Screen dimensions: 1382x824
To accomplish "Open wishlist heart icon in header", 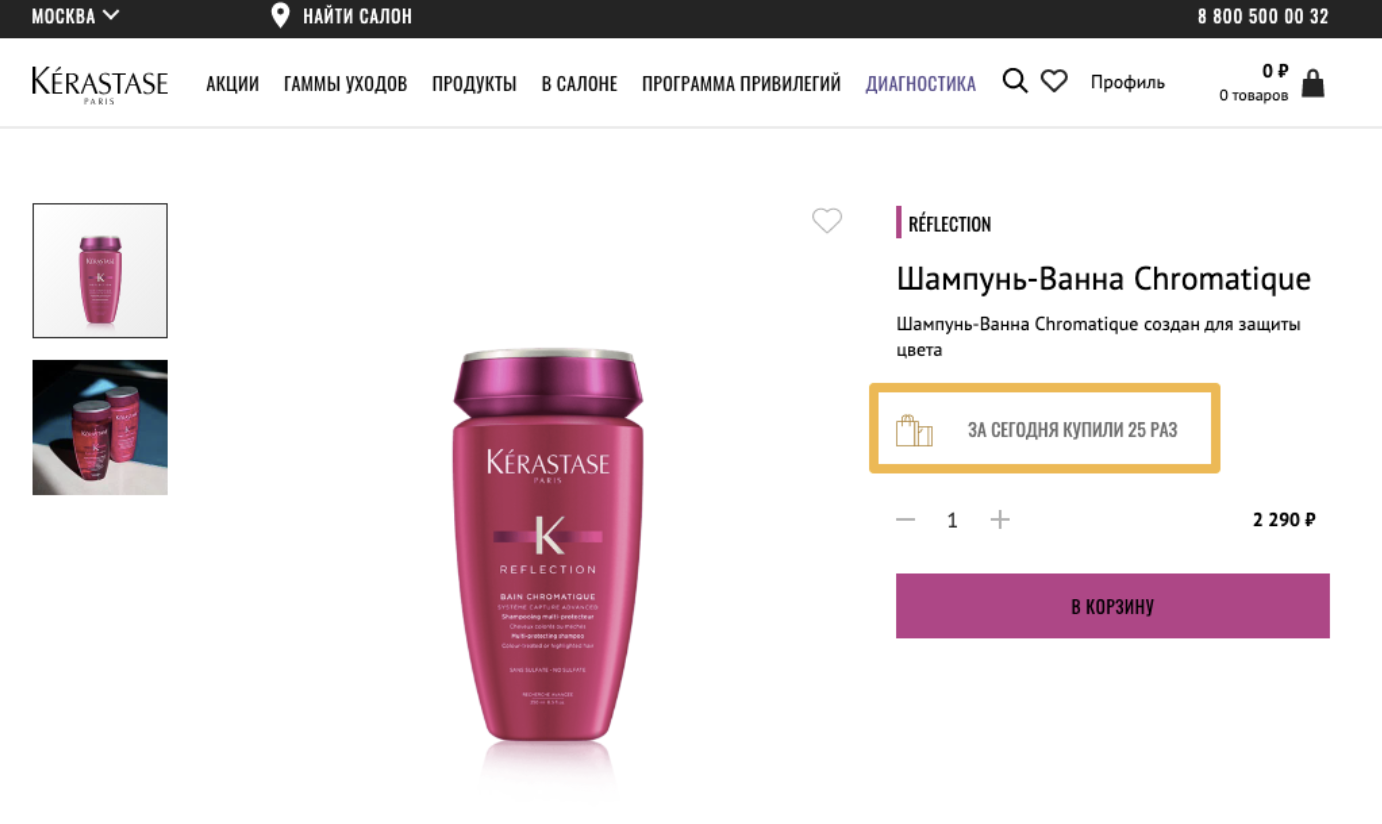I will 1054,82.
